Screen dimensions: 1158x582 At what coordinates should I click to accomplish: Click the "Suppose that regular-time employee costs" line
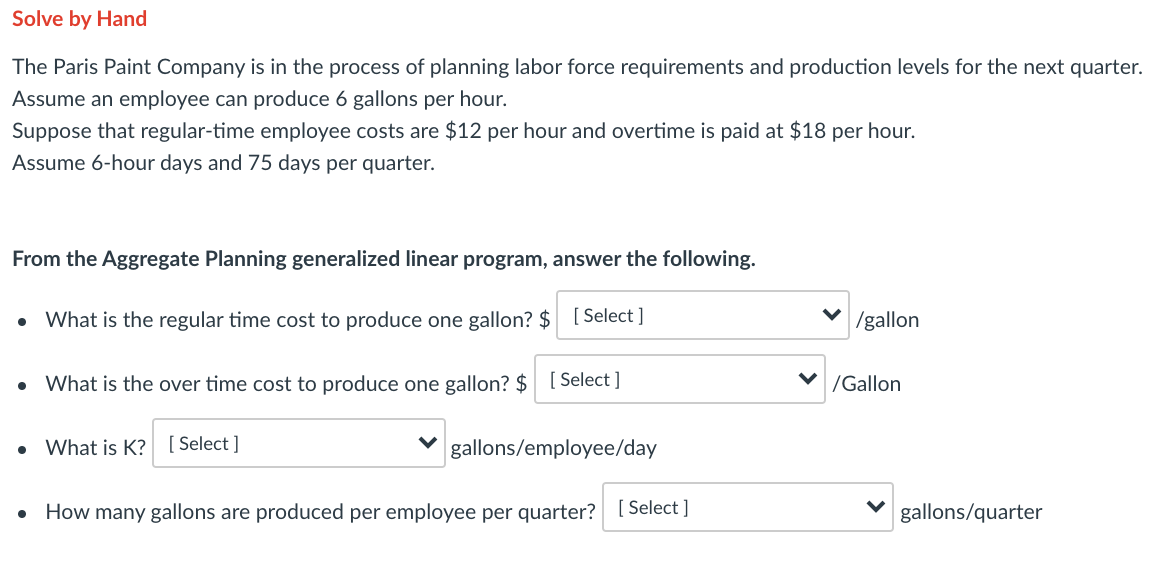pos(463,131)
